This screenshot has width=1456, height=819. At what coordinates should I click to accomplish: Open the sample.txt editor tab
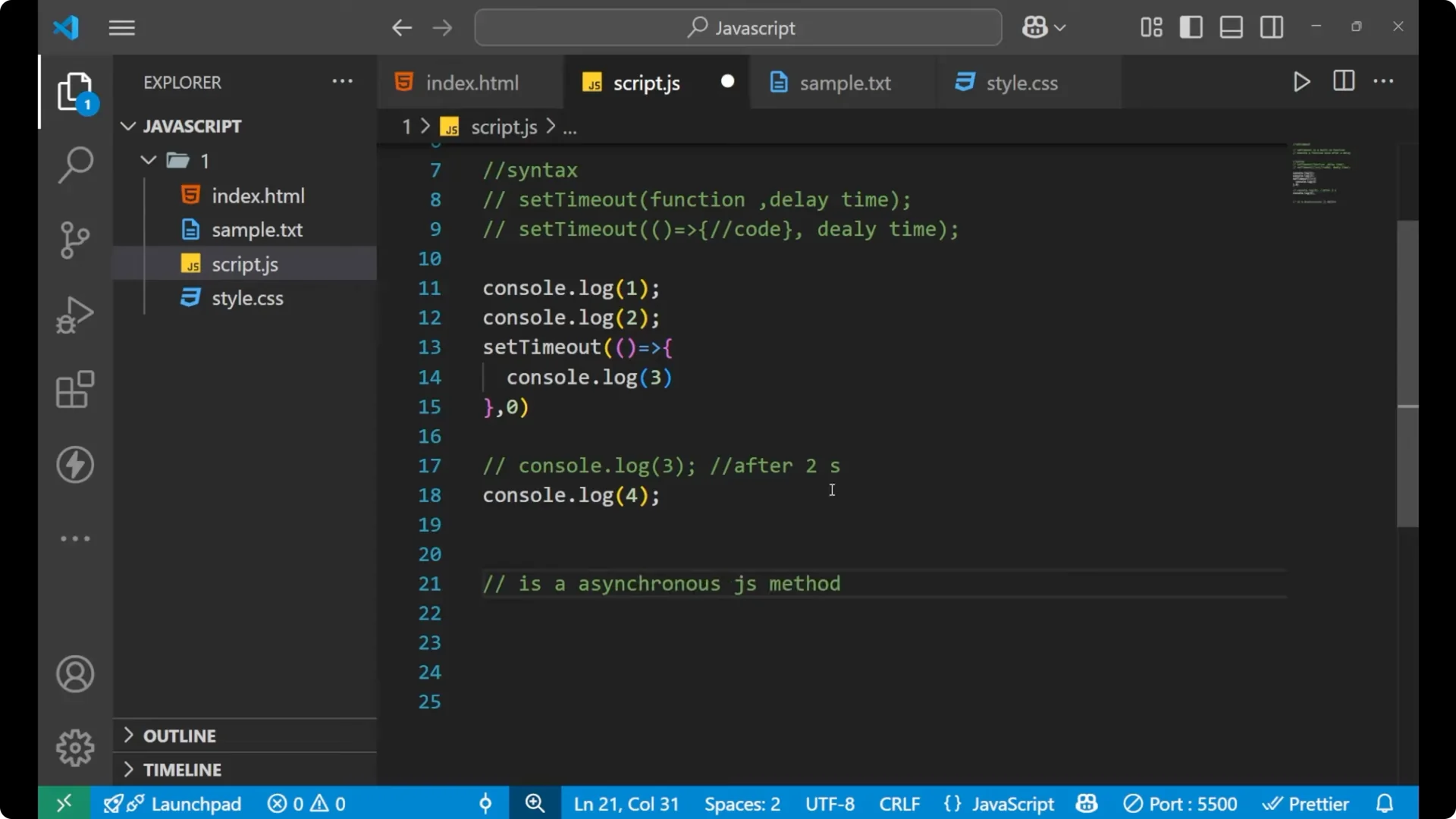pos(846,82)
